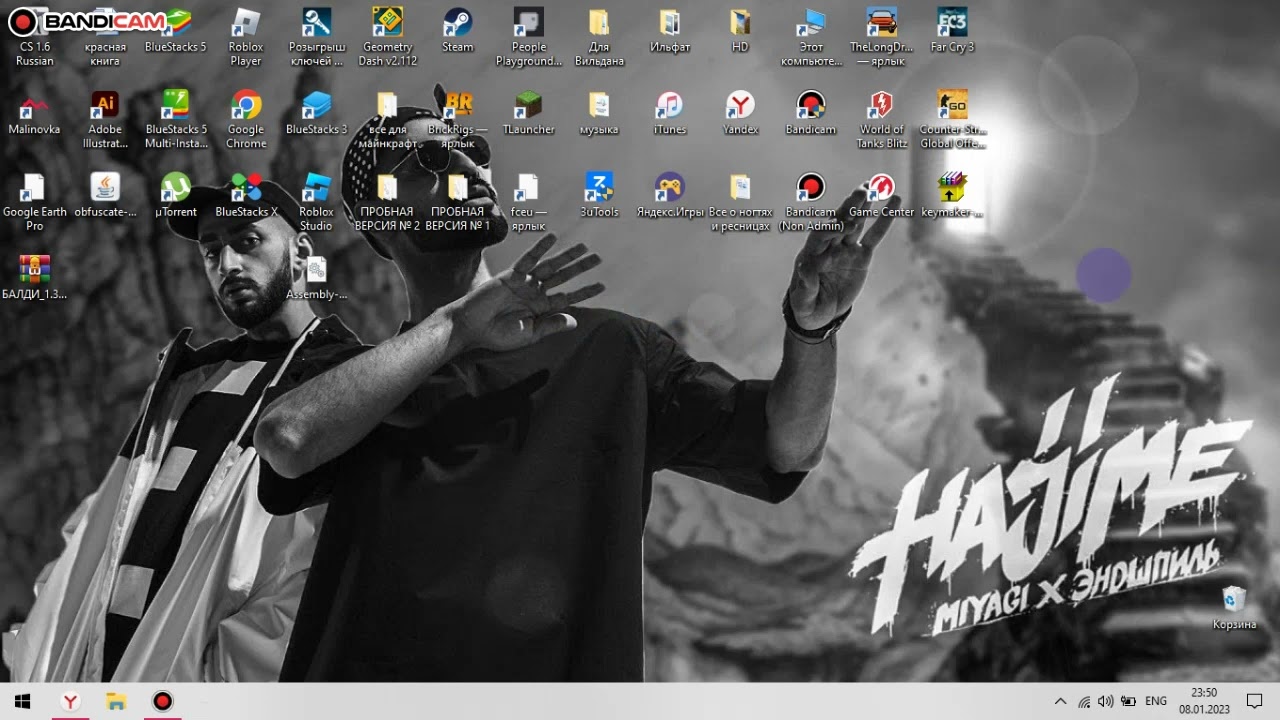Open BlueStacks 5 Multi-Instance Manager icon
The height and width of the screenshot is (720, 1280).
tap(176, 120)
